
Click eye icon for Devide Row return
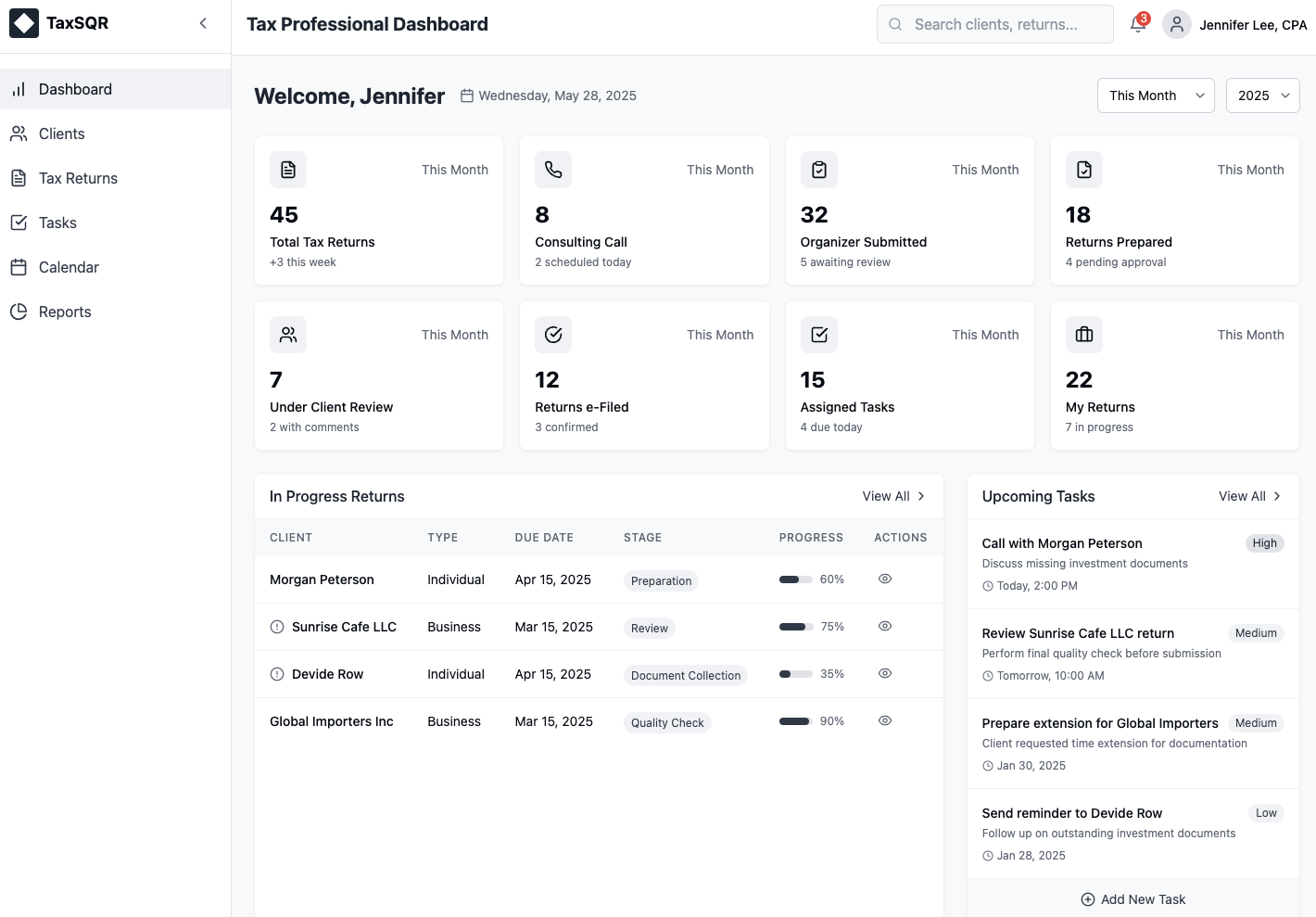click(x=885, y=673)
